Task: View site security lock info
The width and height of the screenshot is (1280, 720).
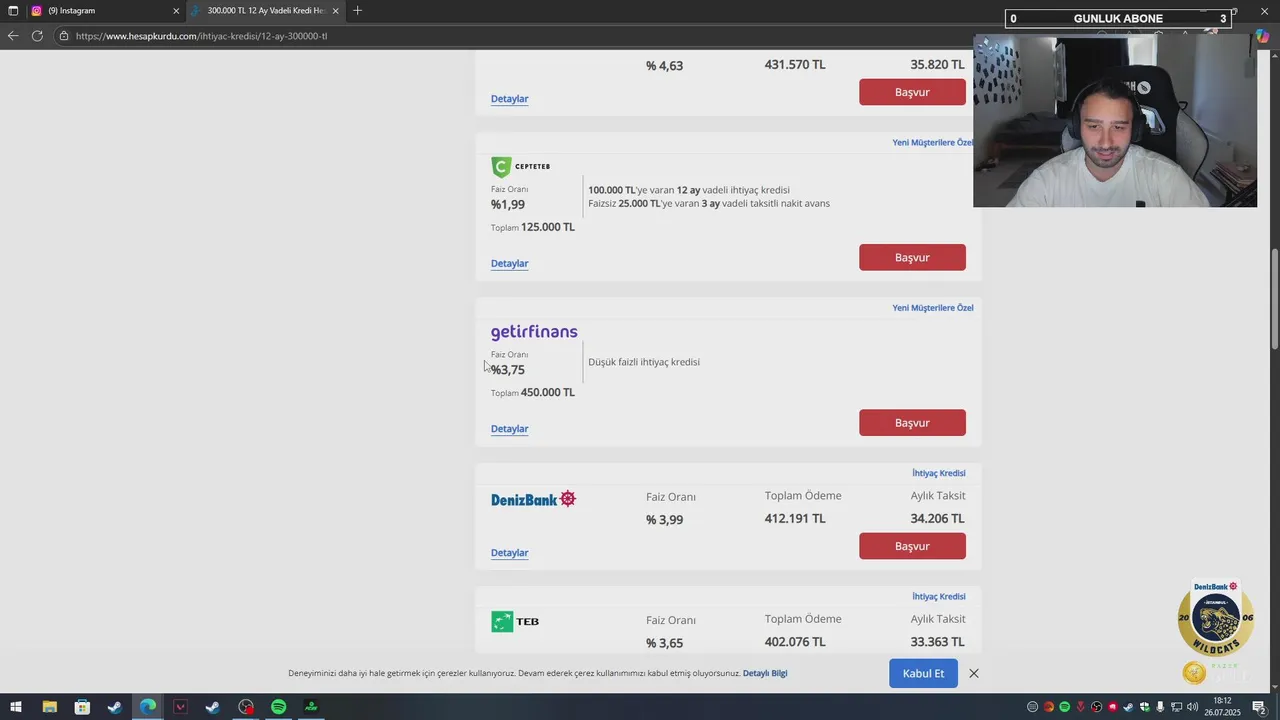Action: point(64,36)
